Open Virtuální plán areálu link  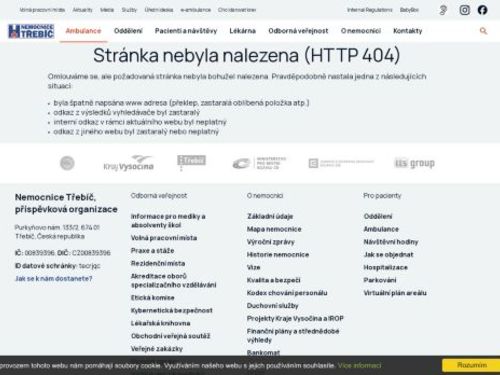[x=395, y=293]
